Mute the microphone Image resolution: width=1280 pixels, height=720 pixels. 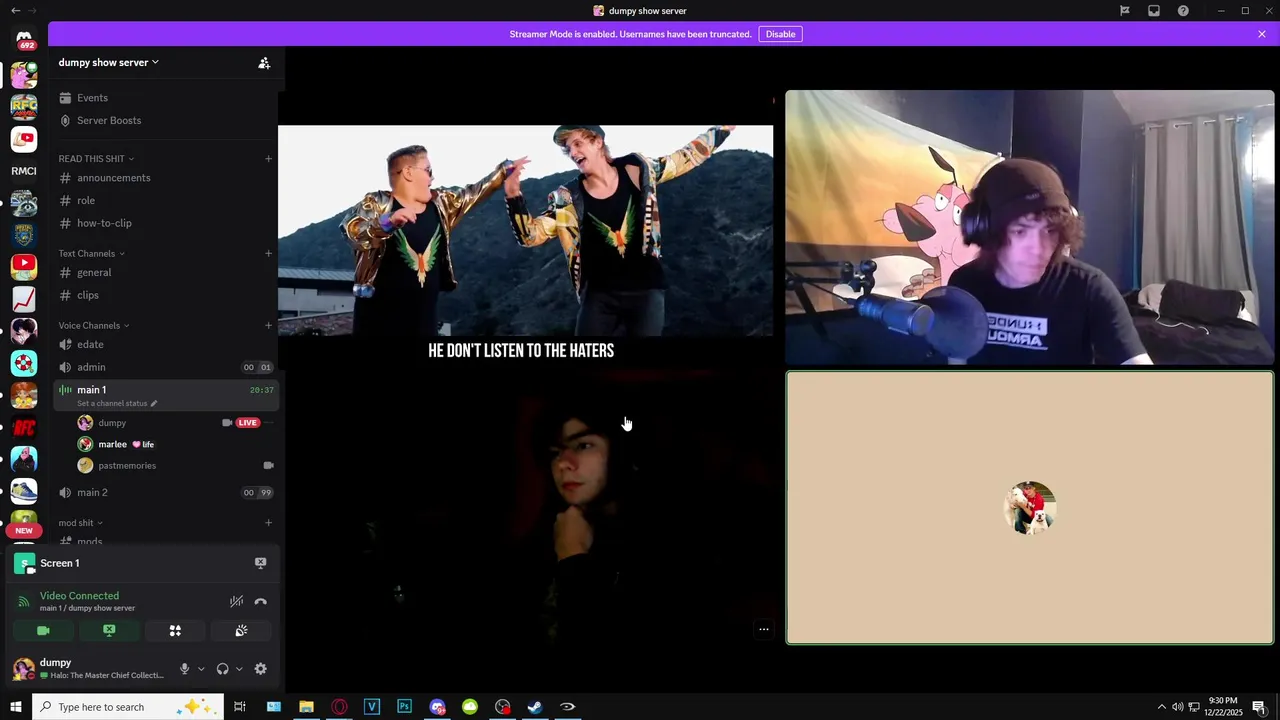tap(184, 669)
